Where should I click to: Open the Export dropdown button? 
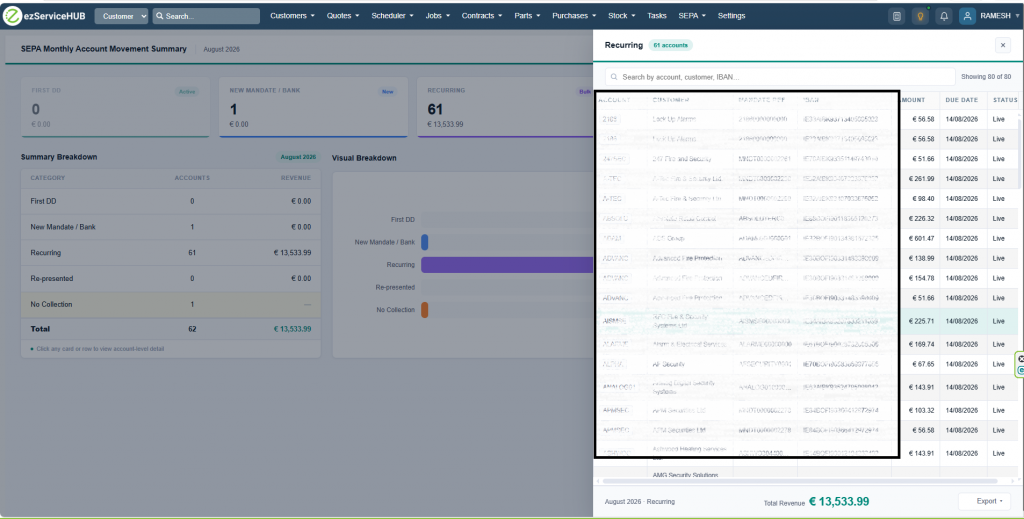[984, 501]
